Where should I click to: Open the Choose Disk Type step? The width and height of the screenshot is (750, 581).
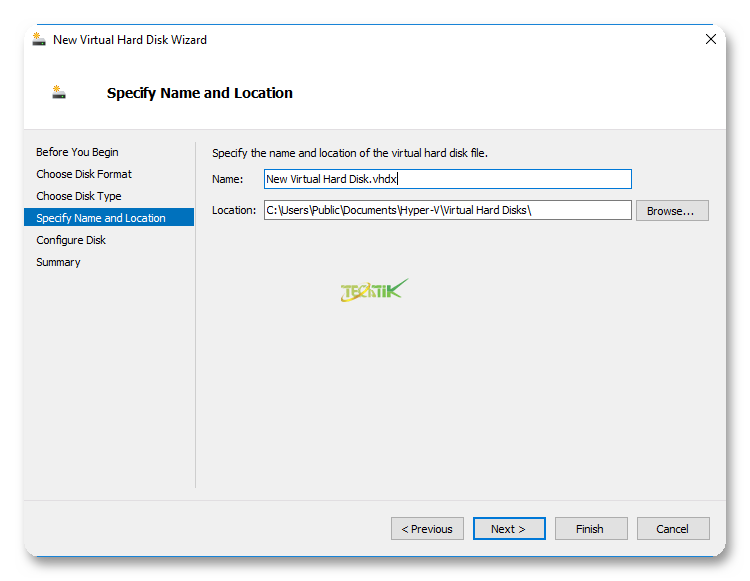pos(79,196)
